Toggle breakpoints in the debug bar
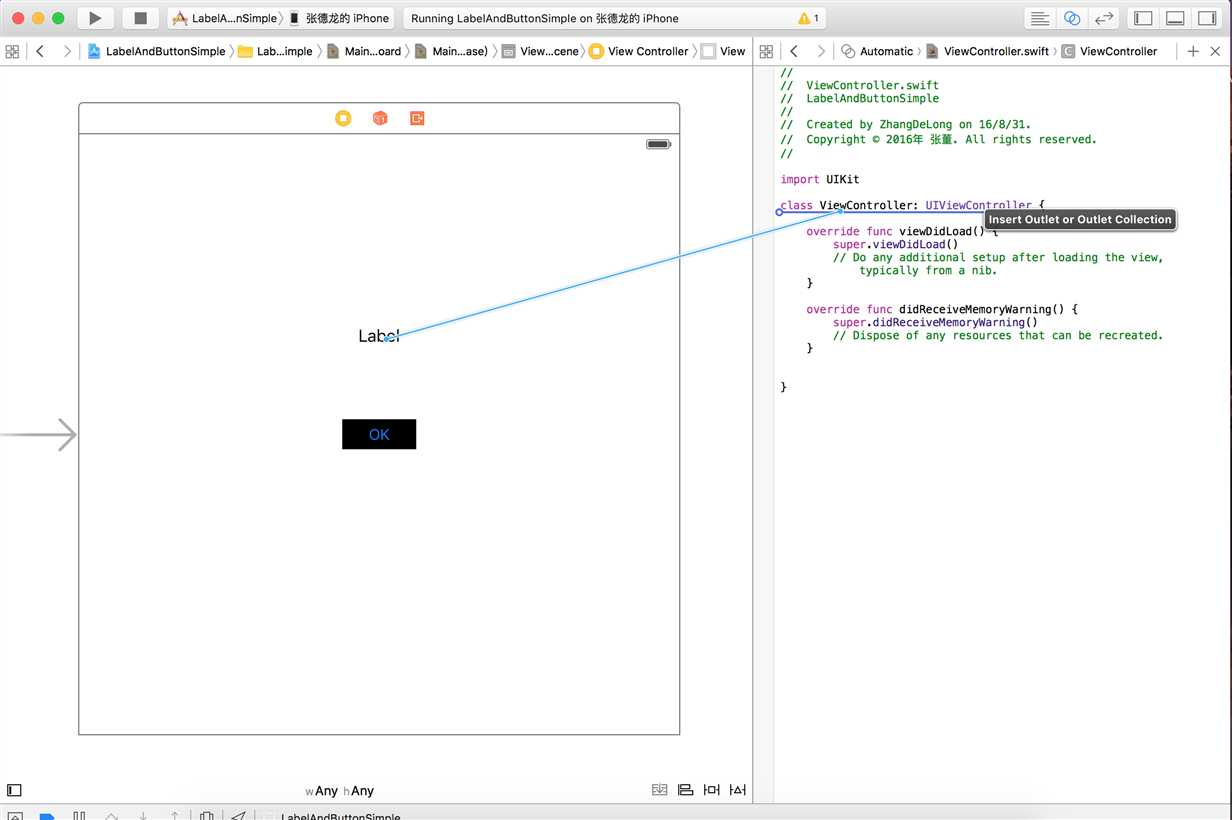The height and width of the screenshot is (820, 1232). point(46,816)
